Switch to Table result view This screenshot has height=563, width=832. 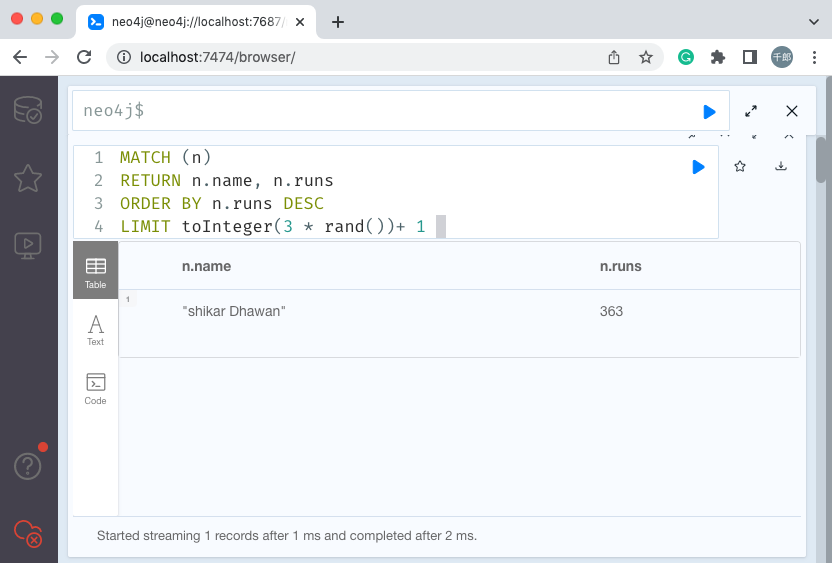coord(96,271)
